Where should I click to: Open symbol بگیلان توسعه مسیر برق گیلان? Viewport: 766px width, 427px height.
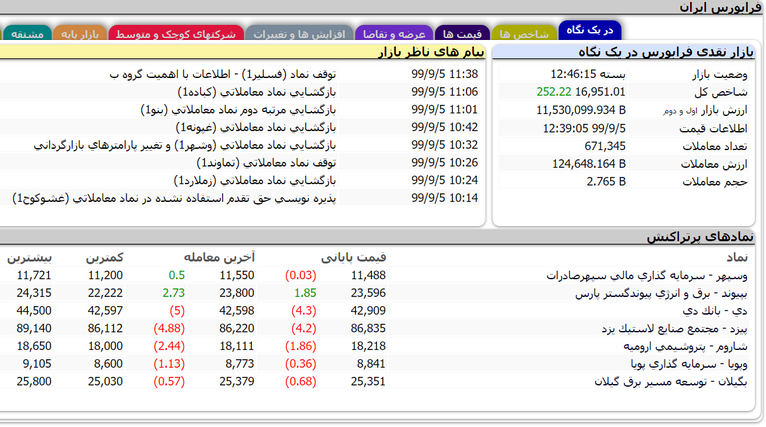[x=671, y=381]
